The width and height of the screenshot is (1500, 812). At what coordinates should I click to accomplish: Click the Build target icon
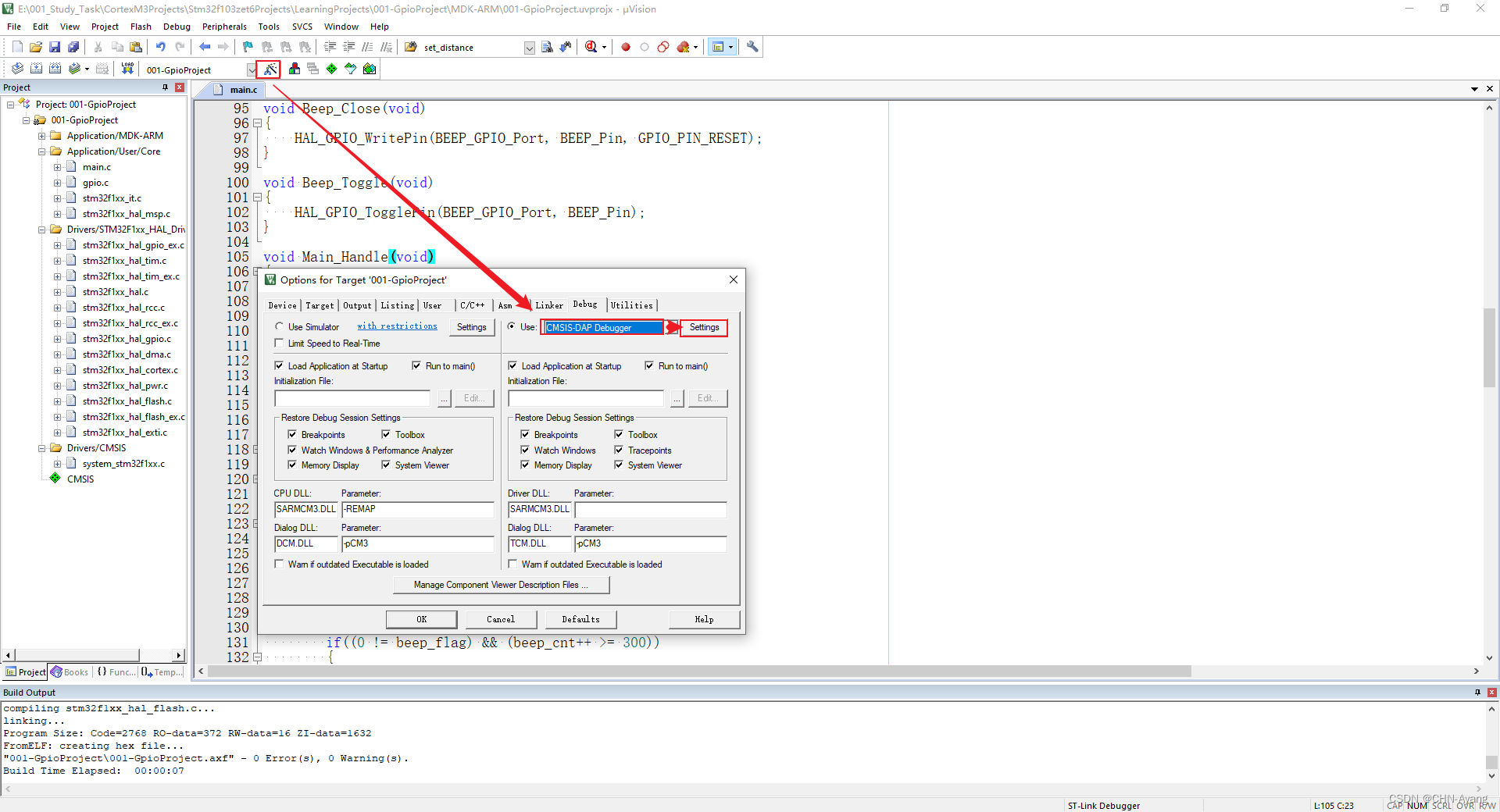(x=36, y=69)
